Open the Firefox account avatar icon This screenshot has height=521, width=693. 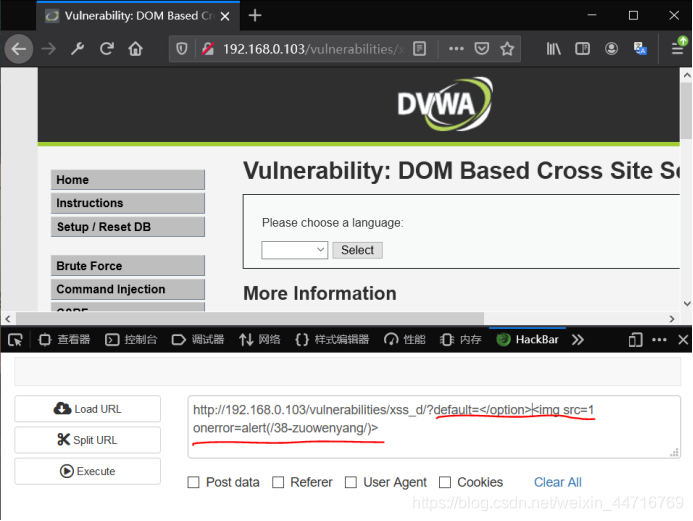click(611, 49)
